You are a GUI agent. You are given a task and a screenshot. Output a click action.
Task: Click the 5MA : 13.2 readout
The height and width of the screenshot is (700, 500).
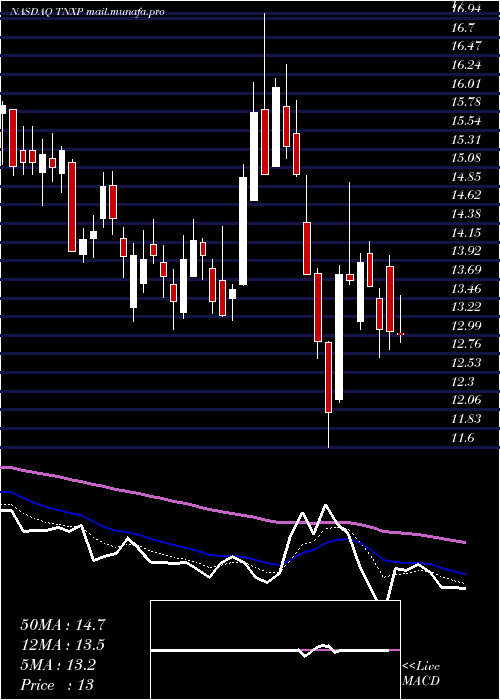click(x=58, y=665)
